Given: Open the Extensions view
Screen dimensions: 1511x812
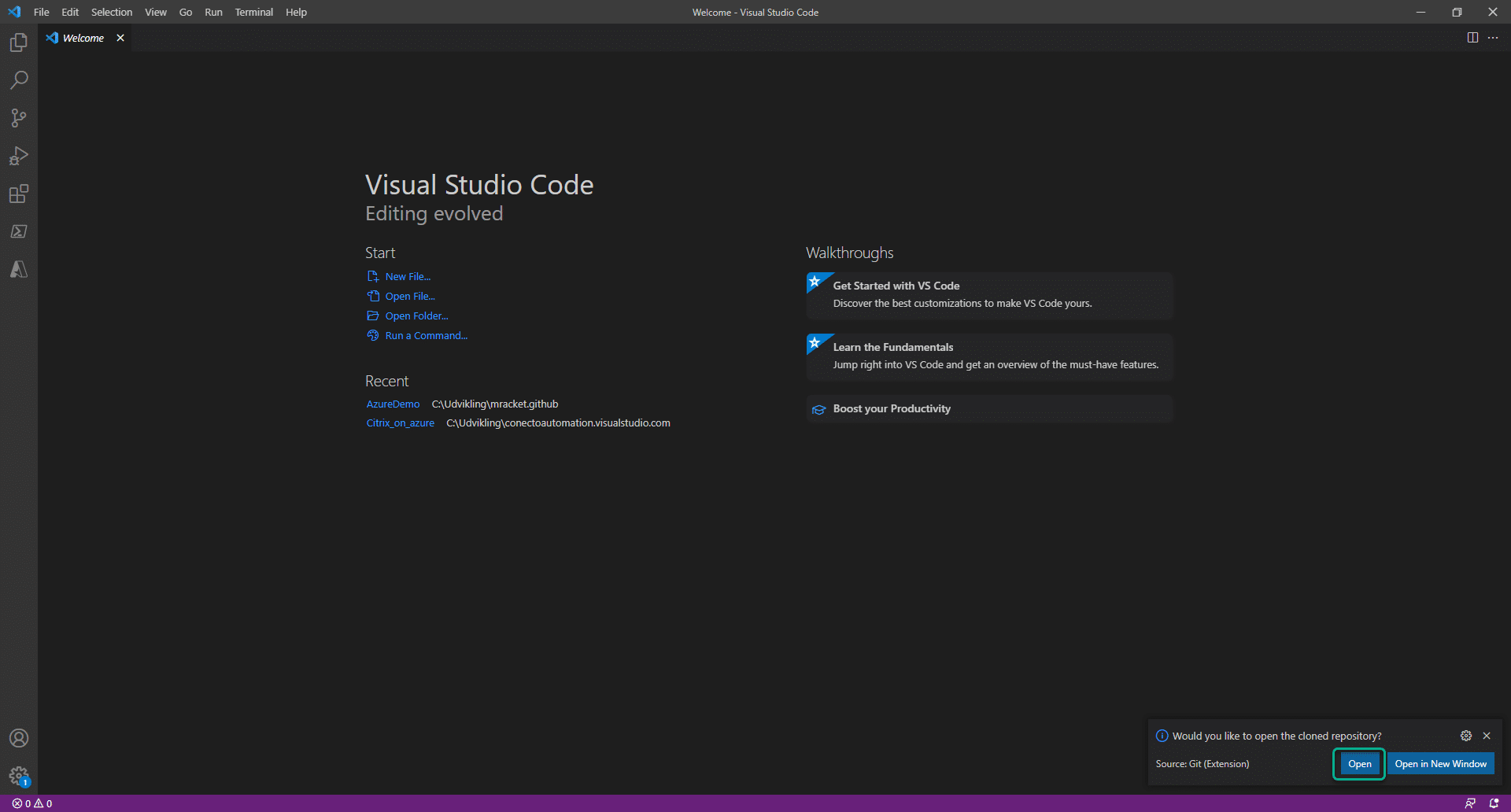Looking at the screenshot, I should coord(19,194).
